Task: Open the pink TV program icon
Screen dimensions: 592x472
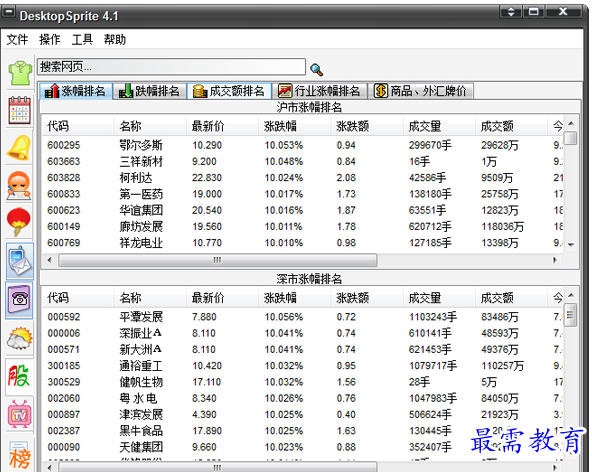Action: (x=20, y=415)
